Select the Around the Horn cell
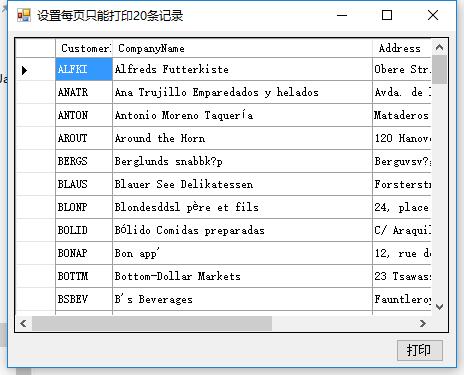 (x=242, y=138)
